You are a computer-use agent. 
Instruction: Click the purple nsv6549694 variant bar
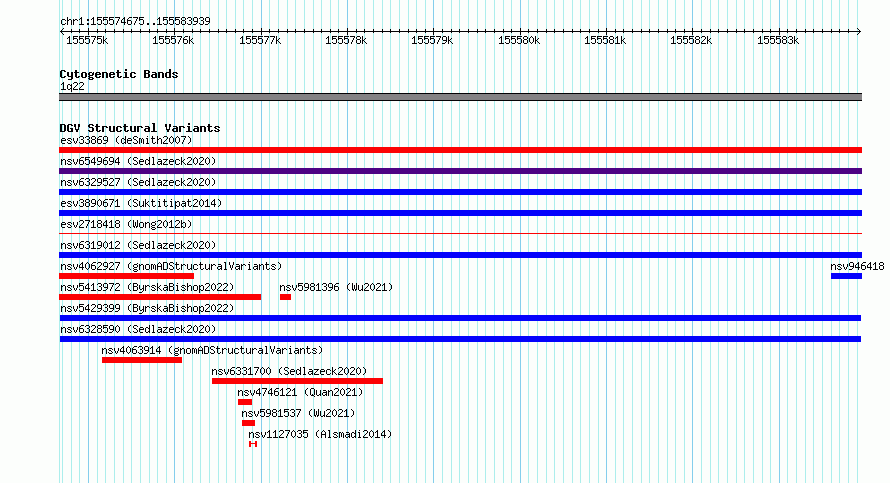point(460,171)
